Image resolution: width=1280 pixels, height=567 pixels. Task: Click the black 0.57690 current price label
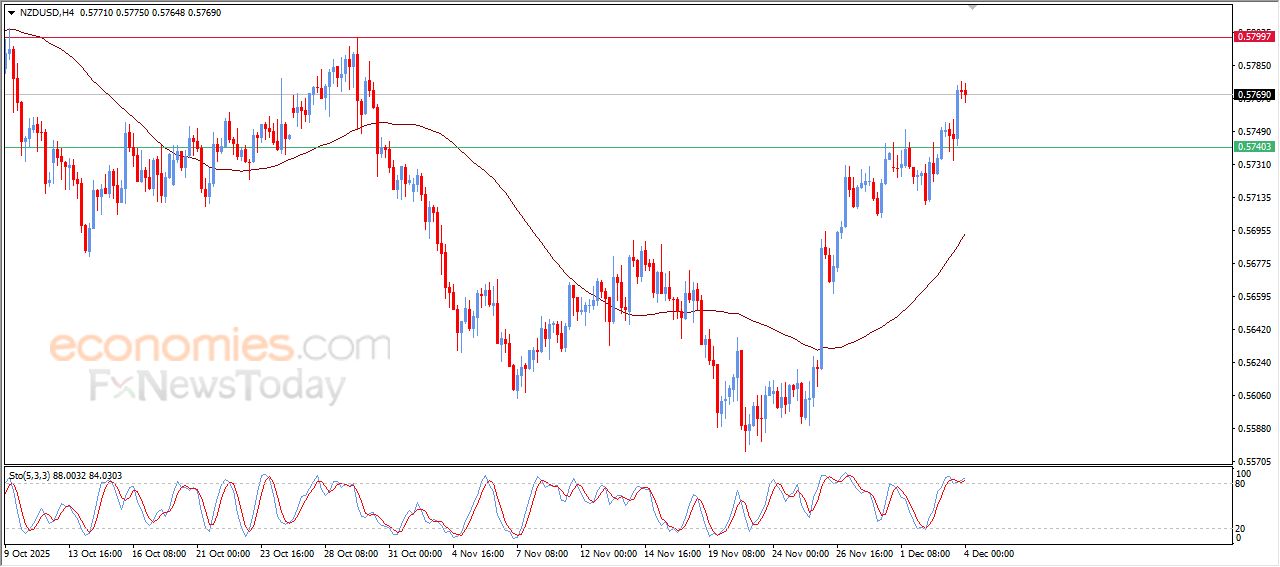pos(1254,95)
